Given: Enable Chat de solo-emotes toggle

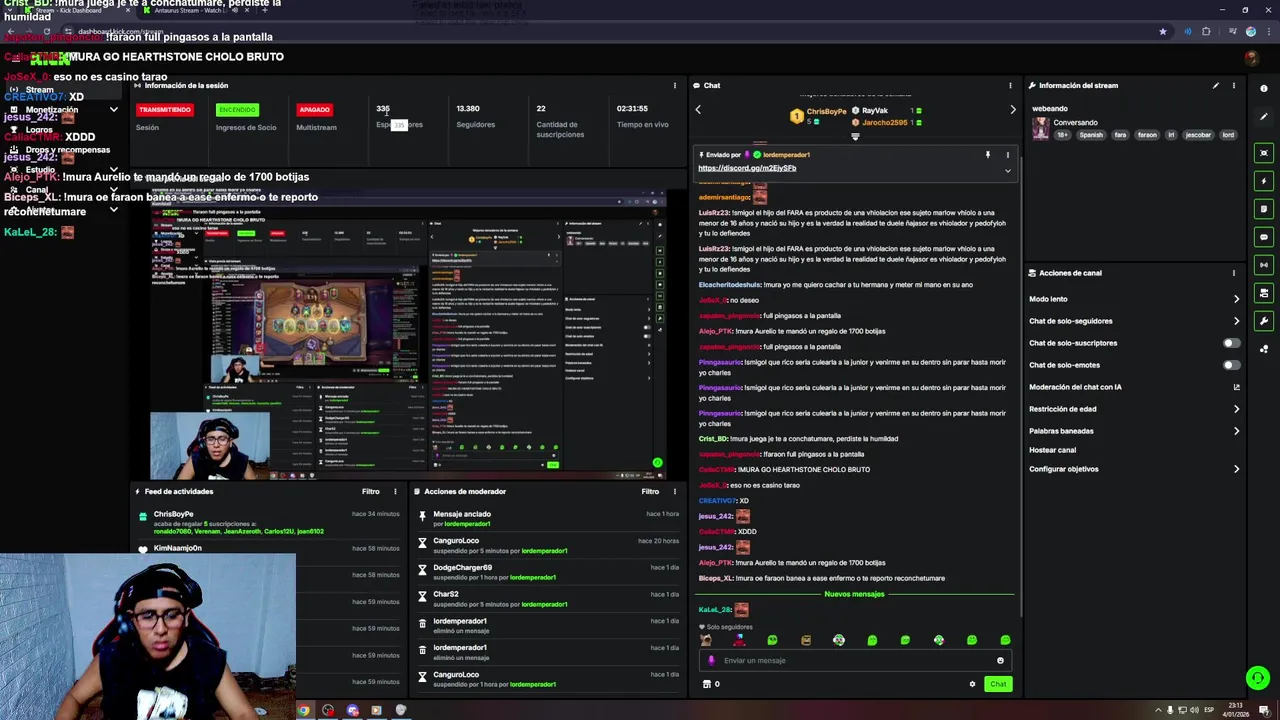Looking at the screenshot, I should (1232, 365).
